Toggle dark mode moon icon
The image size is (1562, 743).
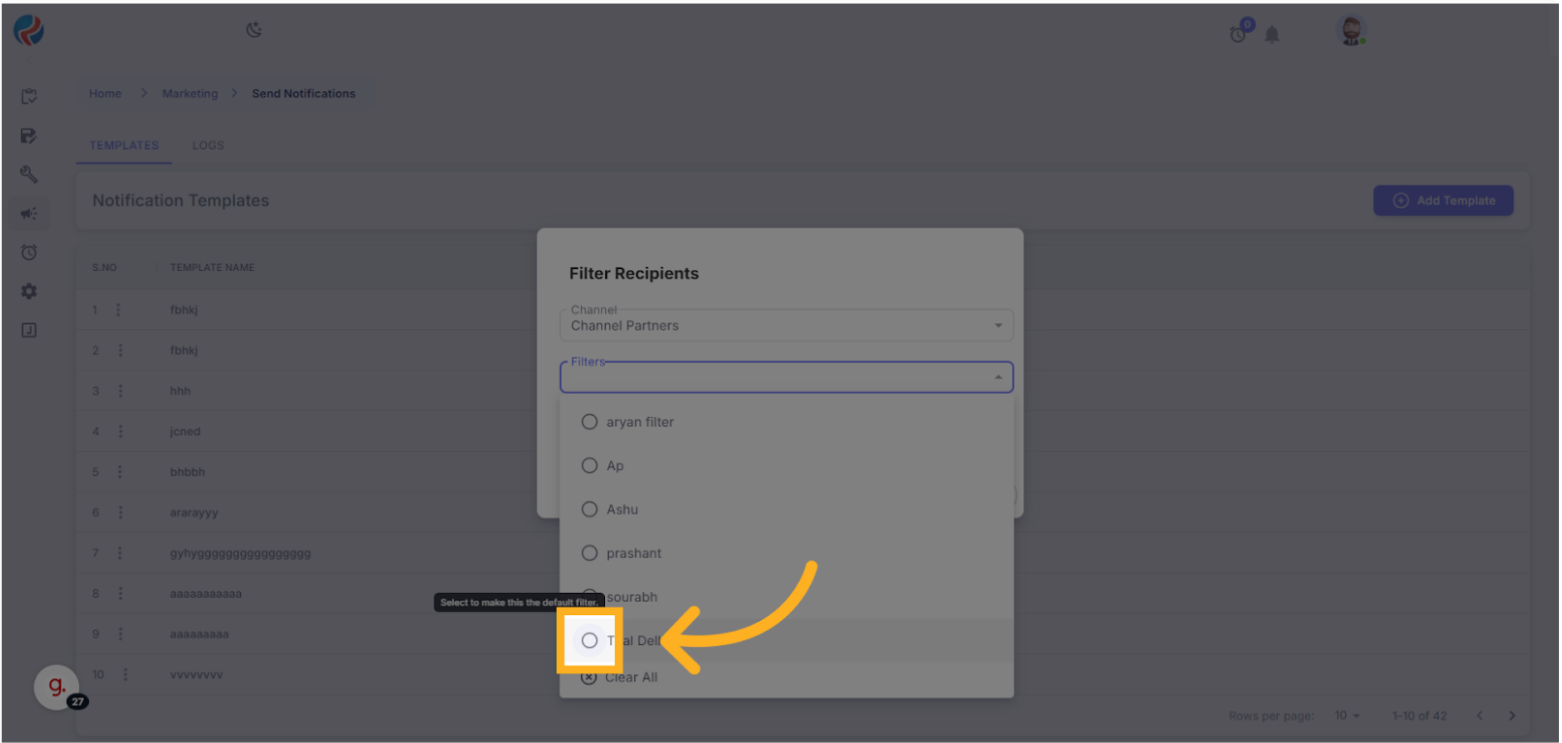coord(254,30)
